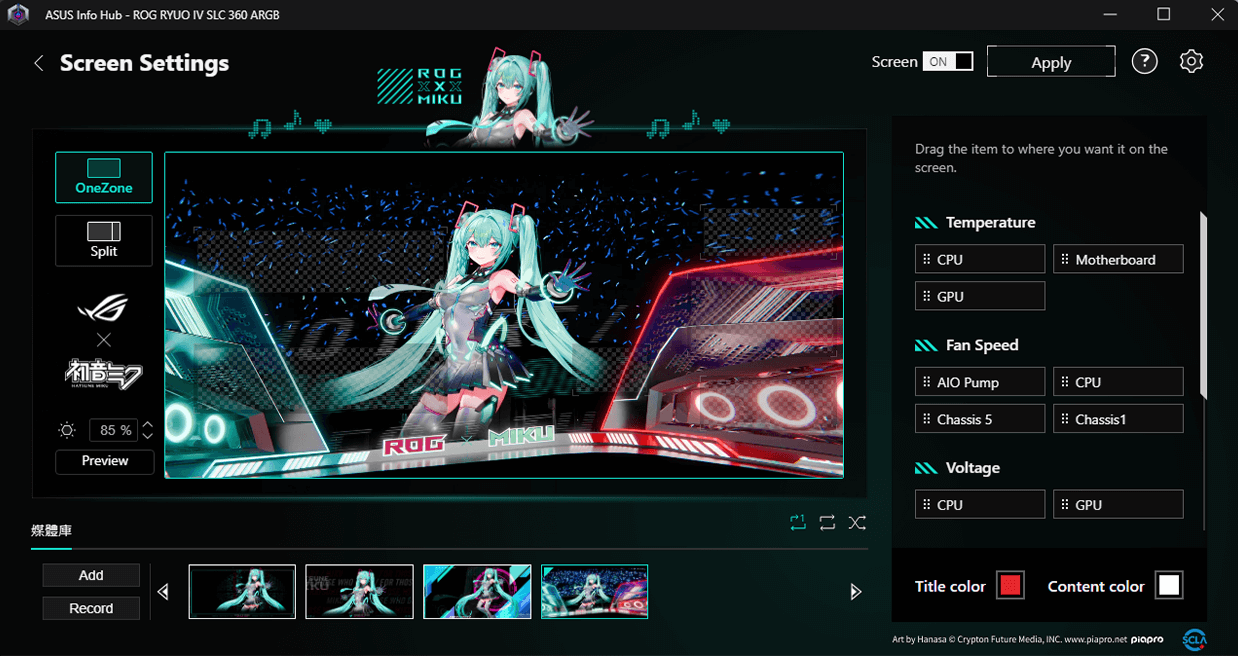Screen dimensions: 1238x656
Task: Increase brightness with the up stepper arrow
Action: [147, 425]
